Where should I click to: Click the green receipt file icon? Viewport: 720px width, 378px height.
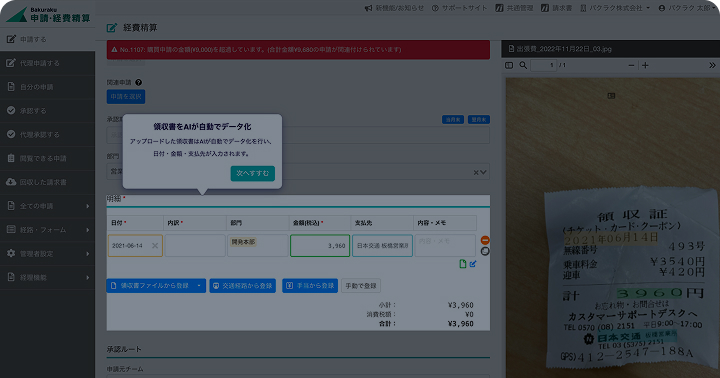(x=463, y=264)
